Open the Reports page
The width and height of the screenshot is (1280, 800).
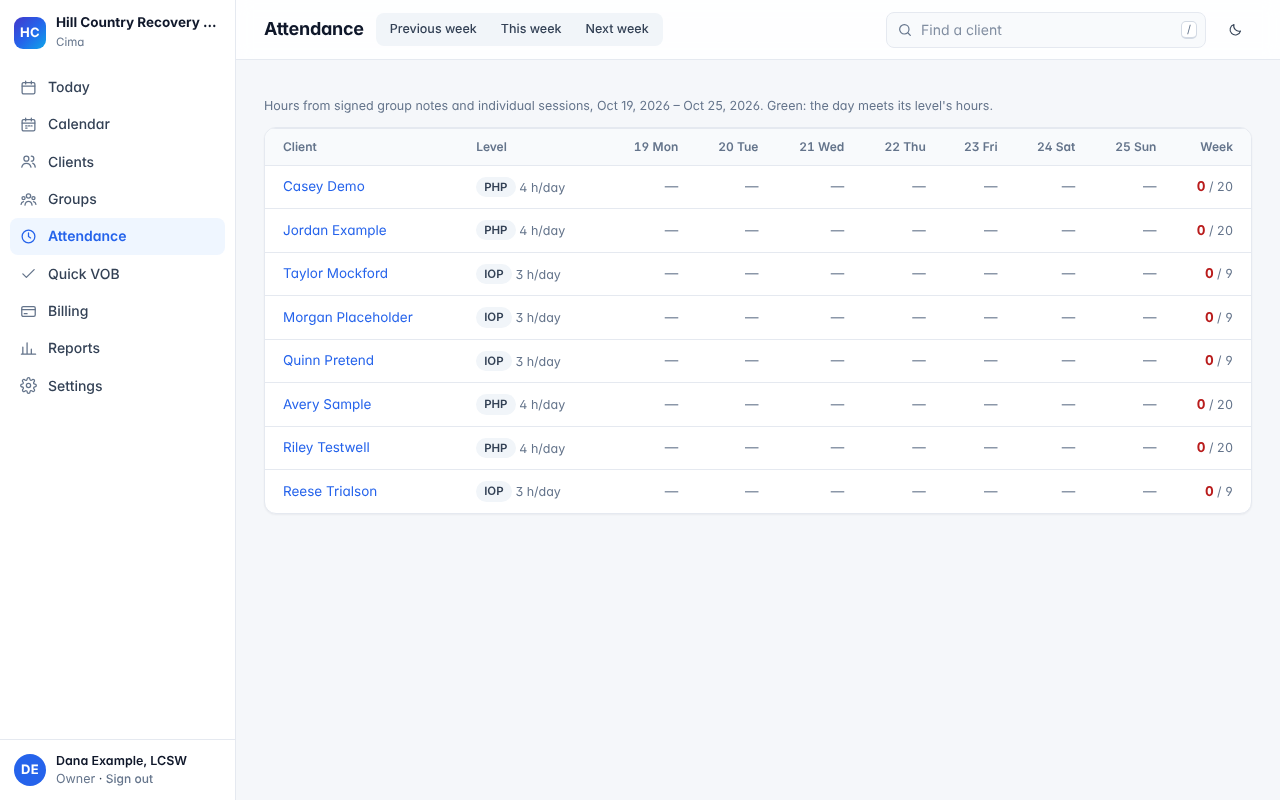(x=117, y=348)
